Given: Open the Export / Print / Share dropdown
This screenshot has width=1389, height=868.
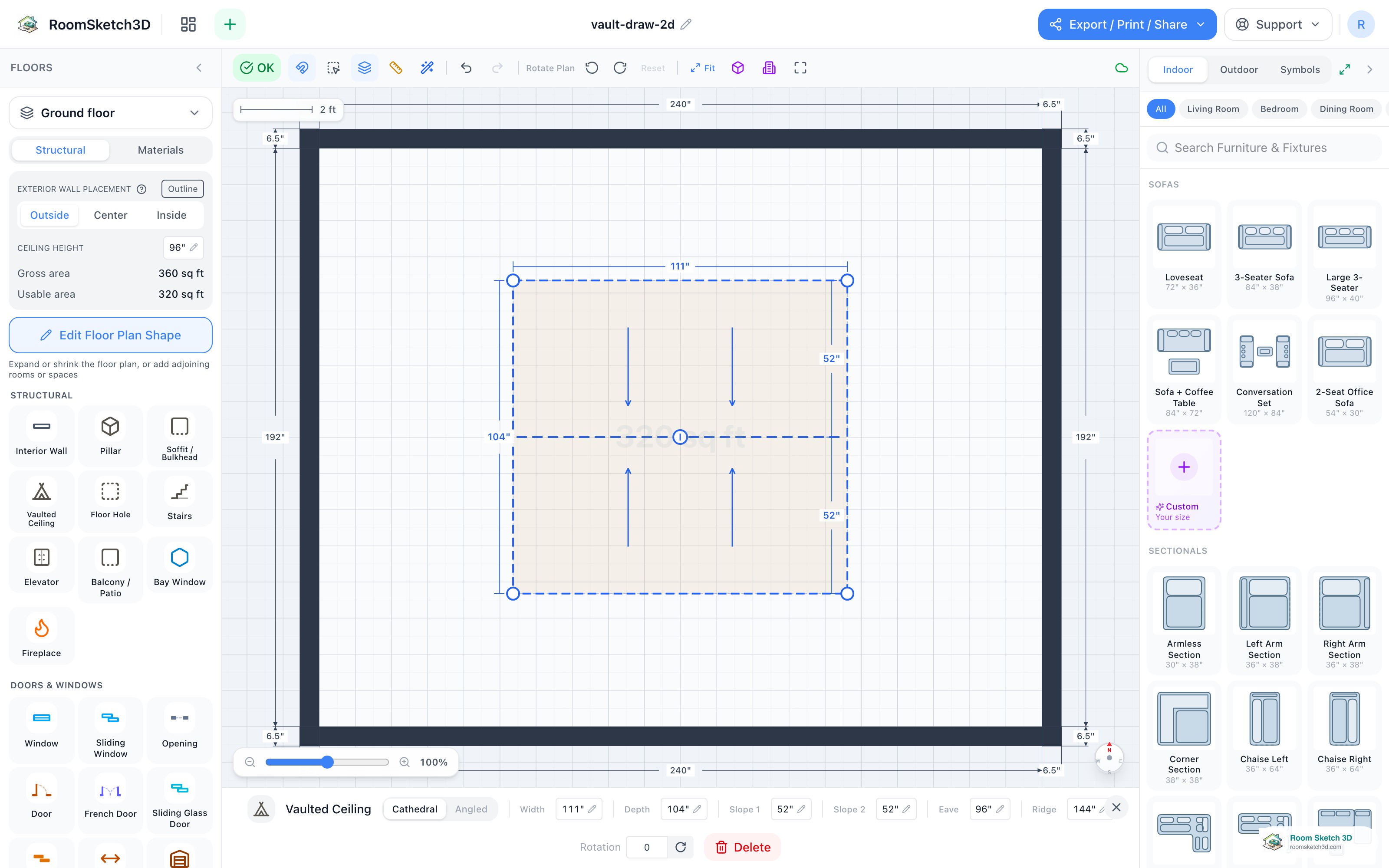Looking at the screenshot, I should [1127, 24].
